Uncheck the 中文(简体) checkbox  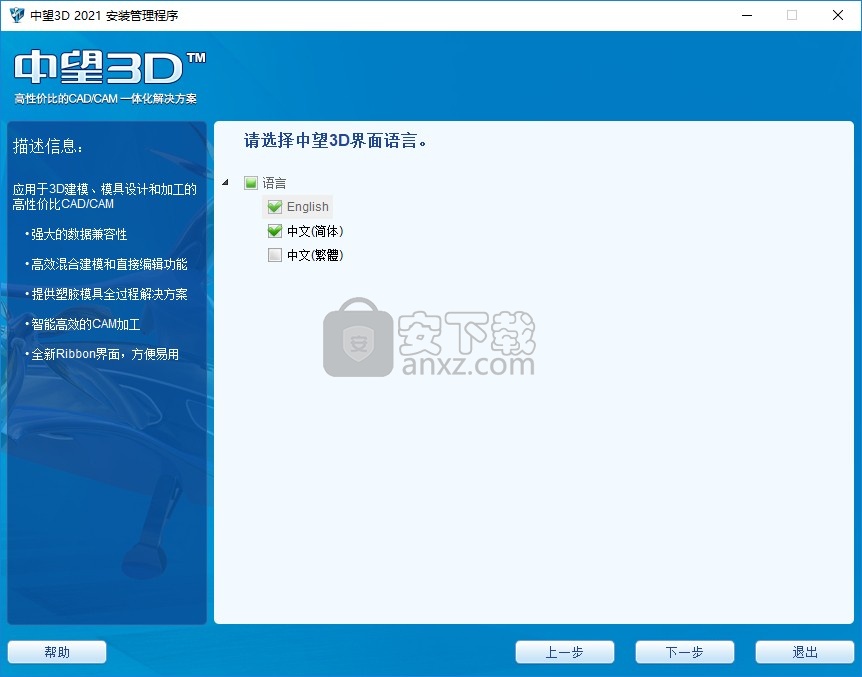274,231
